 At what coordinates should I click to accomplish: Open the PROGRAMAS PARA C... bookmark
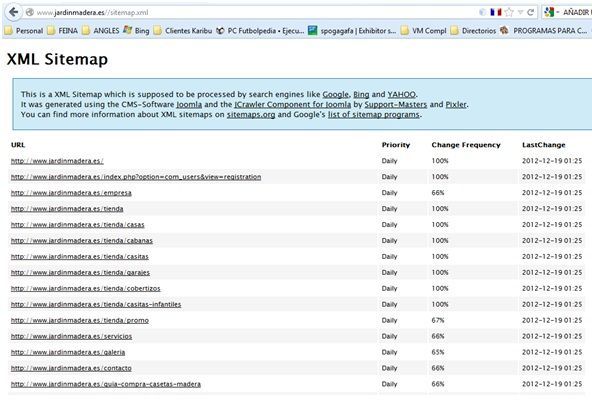pos(544,31)
